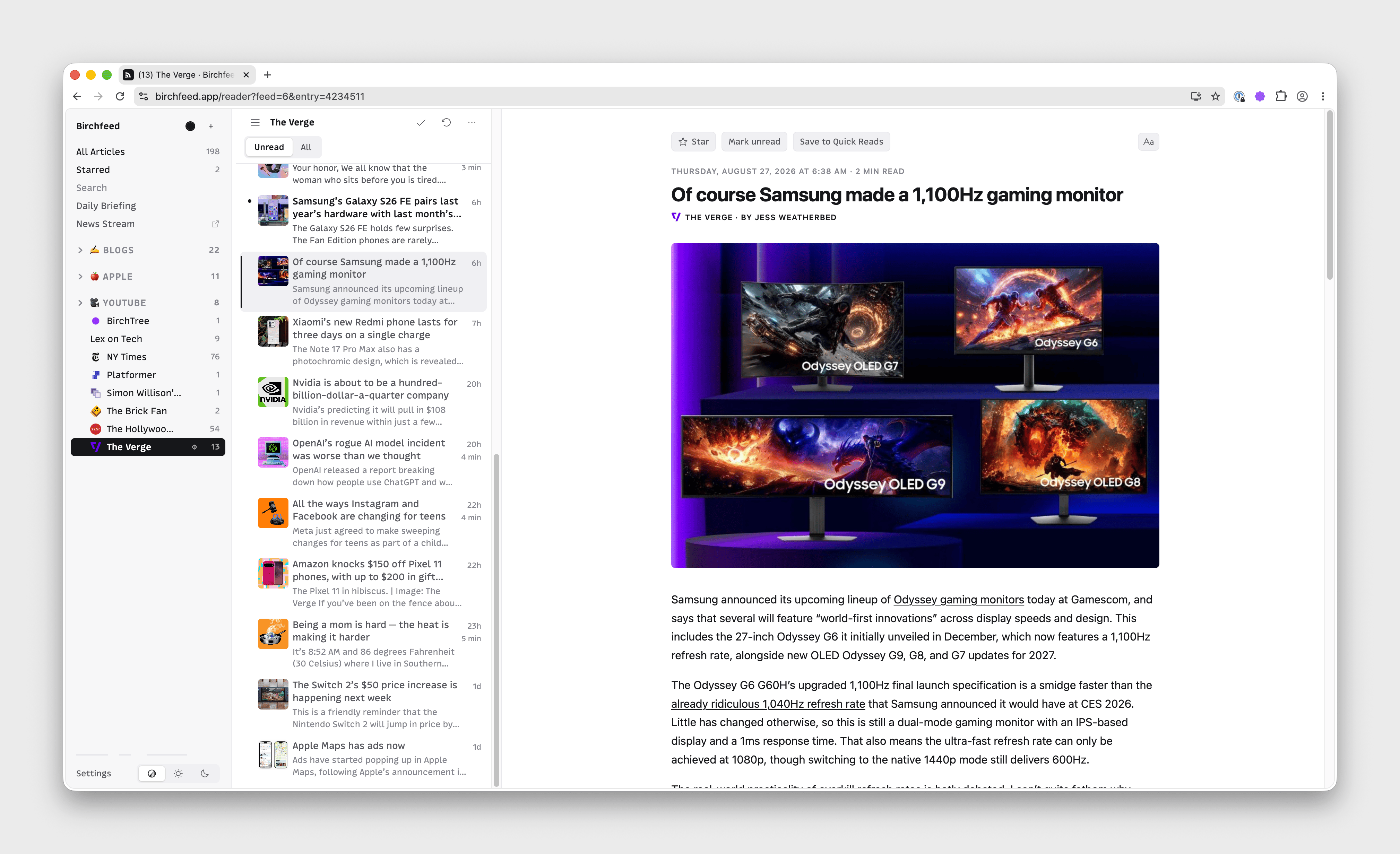Collapse the YOUTUBE folder
The width and height of the screenshot is (1400, 854).
tap(80, 303)
